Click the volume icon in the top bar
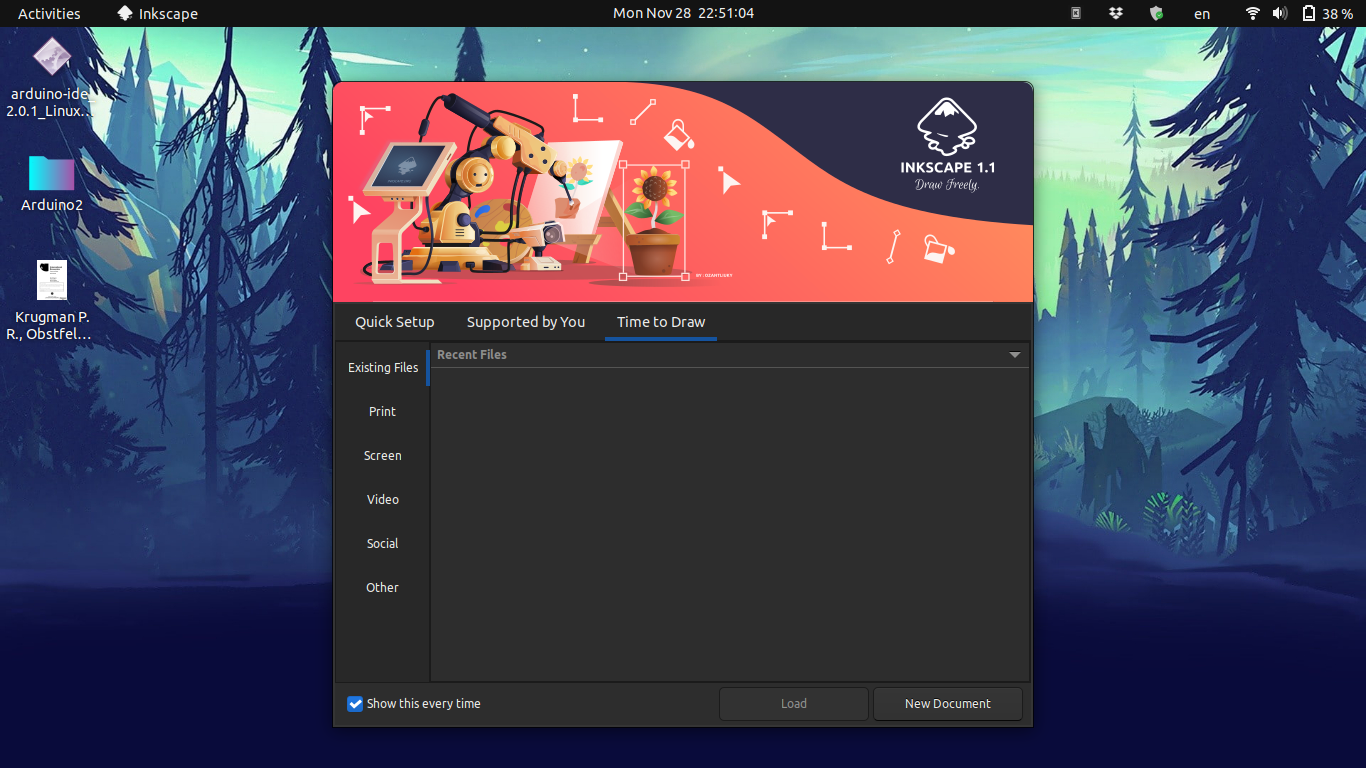 click(x=1280, y=13)
